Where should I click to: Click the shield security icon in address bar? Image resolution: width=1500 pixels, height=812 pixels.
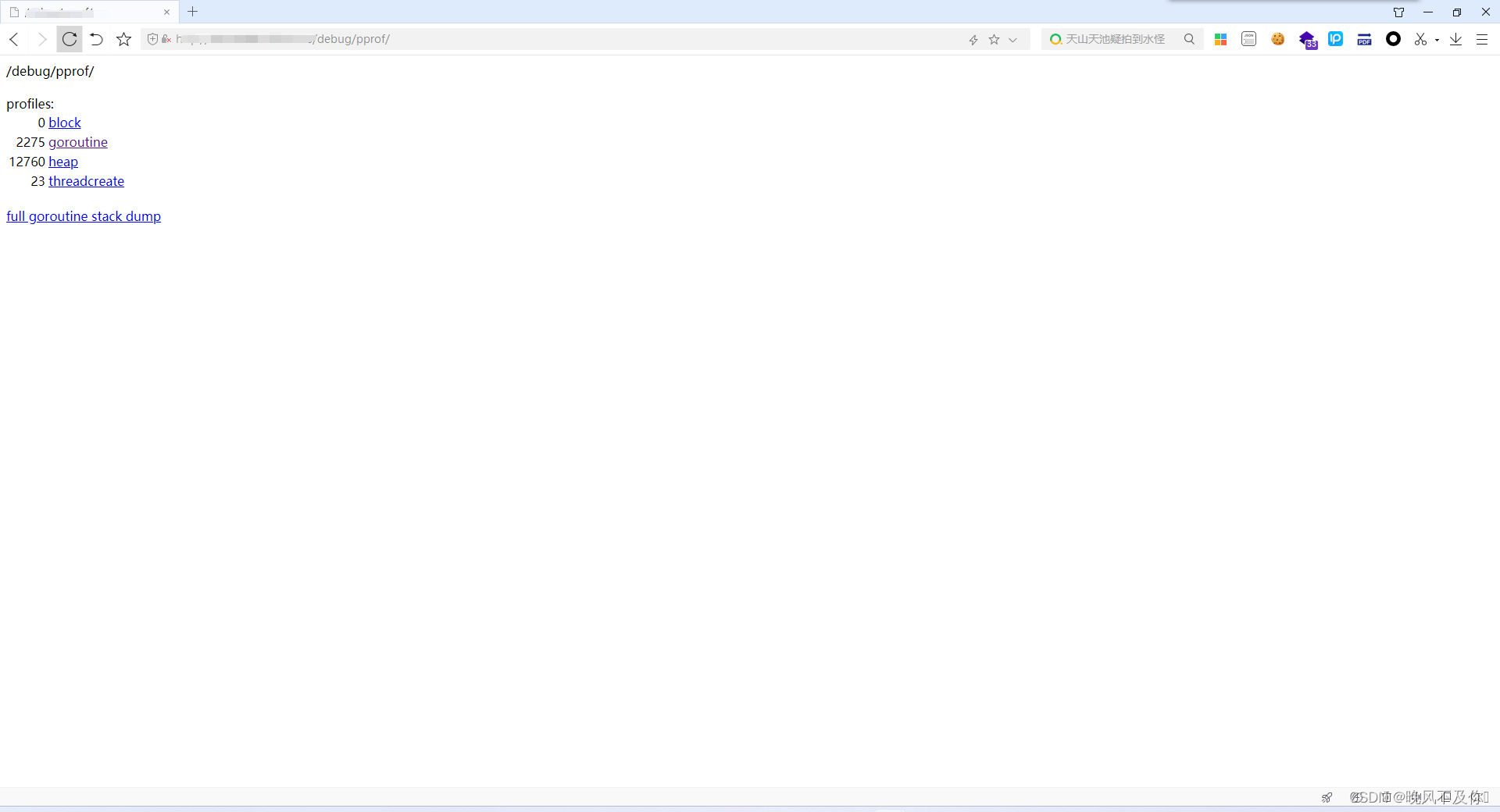[x=153, y=39]
